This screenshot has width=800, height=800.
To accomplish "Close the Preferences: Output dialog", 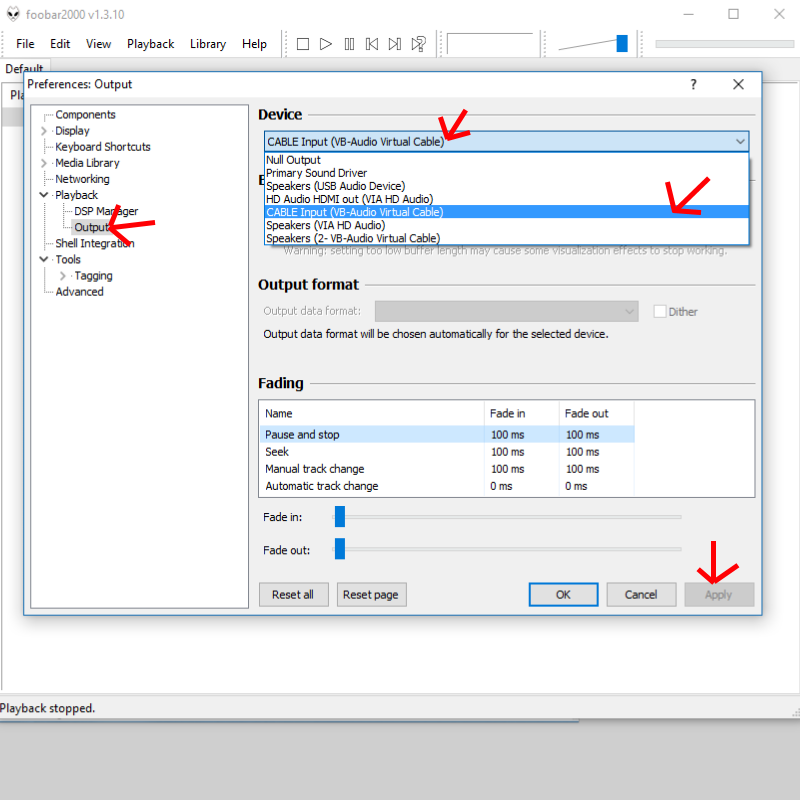I will tap(738, 84).
